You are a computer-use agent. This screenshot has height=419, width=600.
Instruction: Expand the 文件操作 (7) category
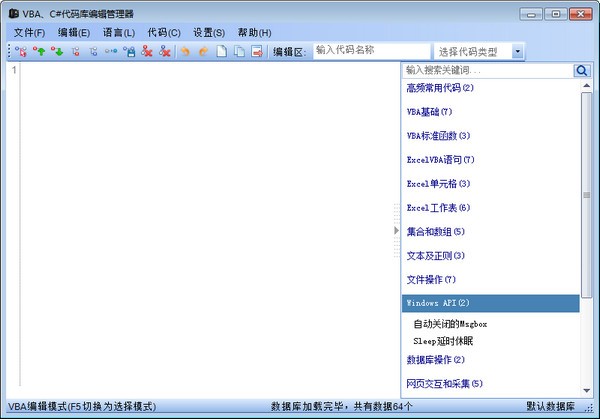[x=431, y=280]
